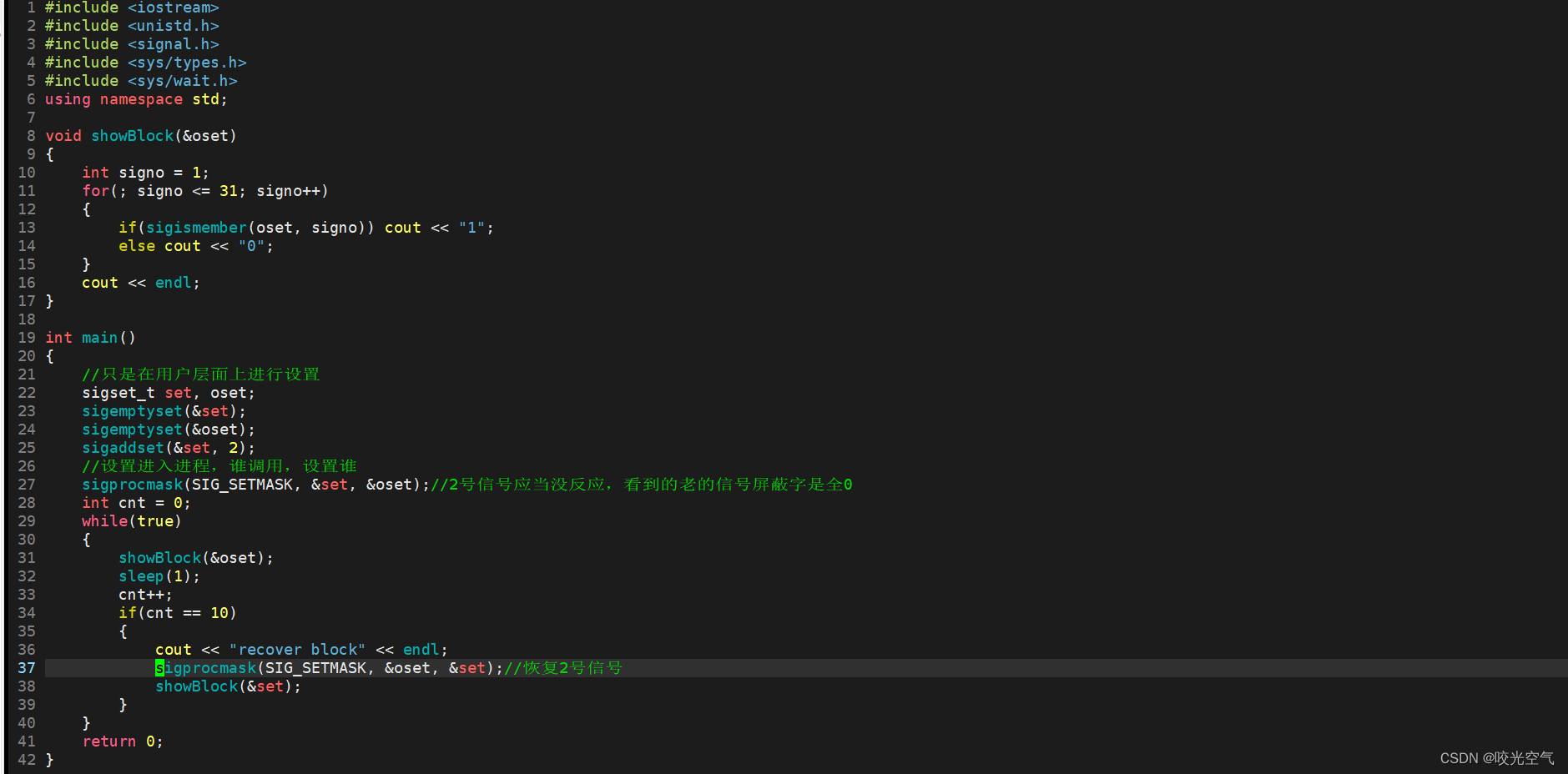Click 'sigemptyset(&set);' line
Screen dimensions: 1568x774
(164, 411)
